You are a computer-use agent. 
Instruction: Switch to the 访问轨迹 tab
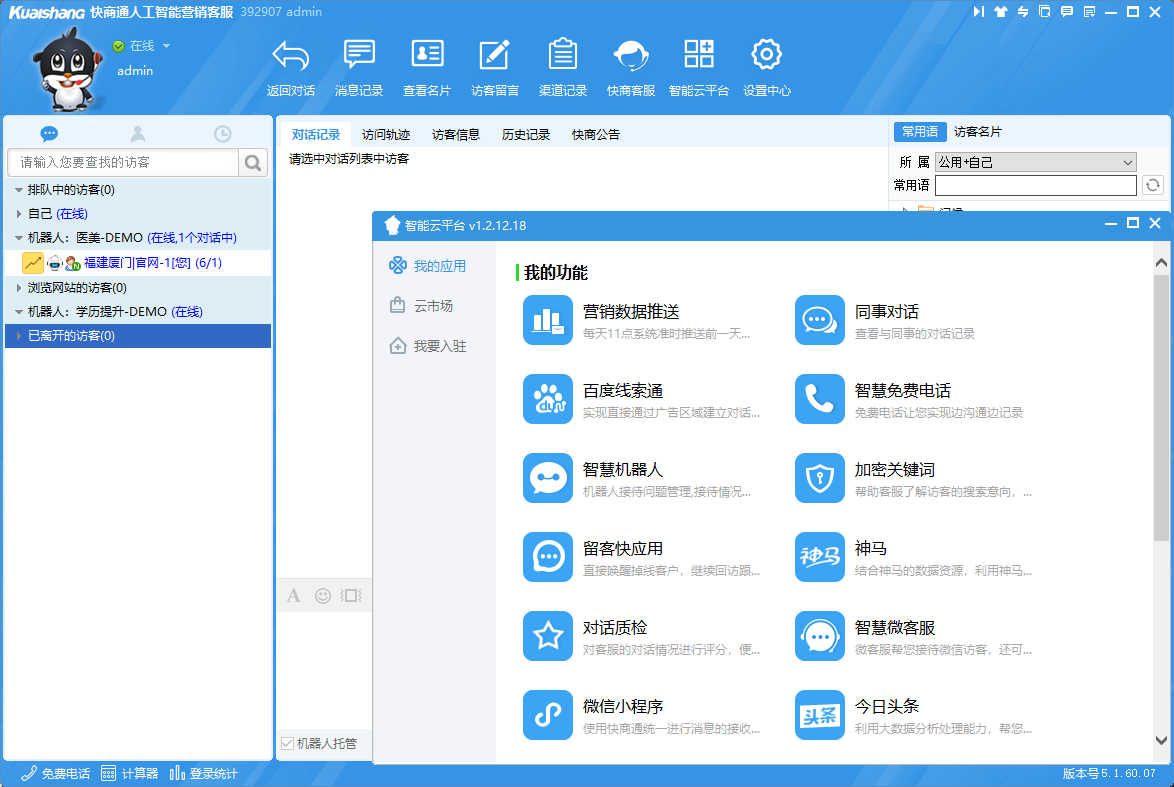pos(386,135)
